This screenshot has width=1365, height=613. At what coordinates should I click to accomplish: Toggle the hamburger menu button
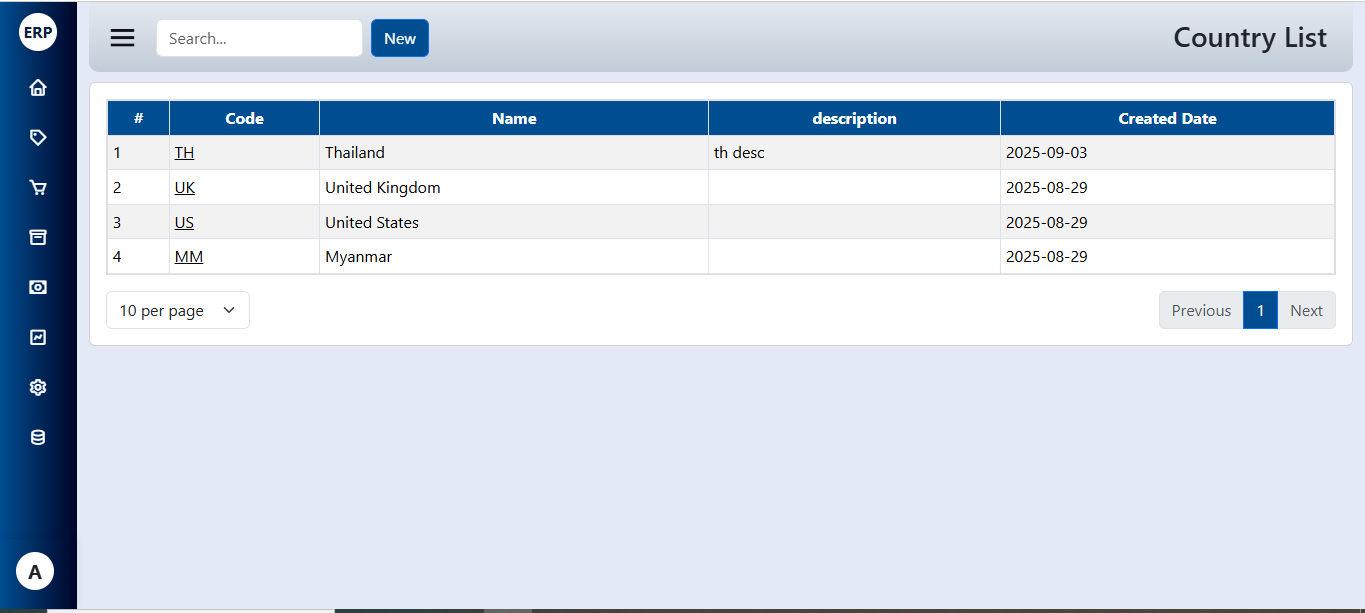[122, 38]
